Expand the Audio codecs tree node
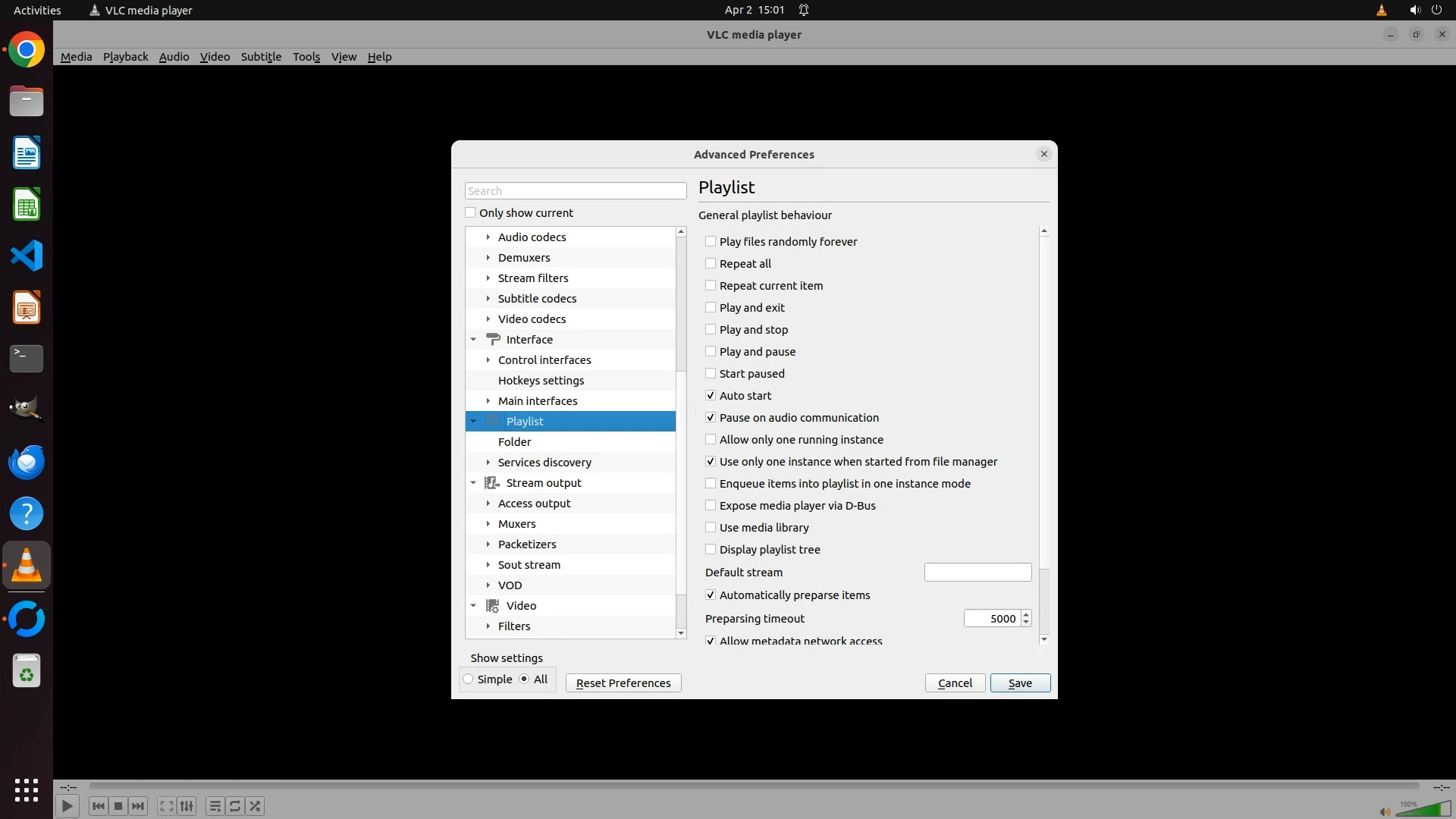 [488, 237]
